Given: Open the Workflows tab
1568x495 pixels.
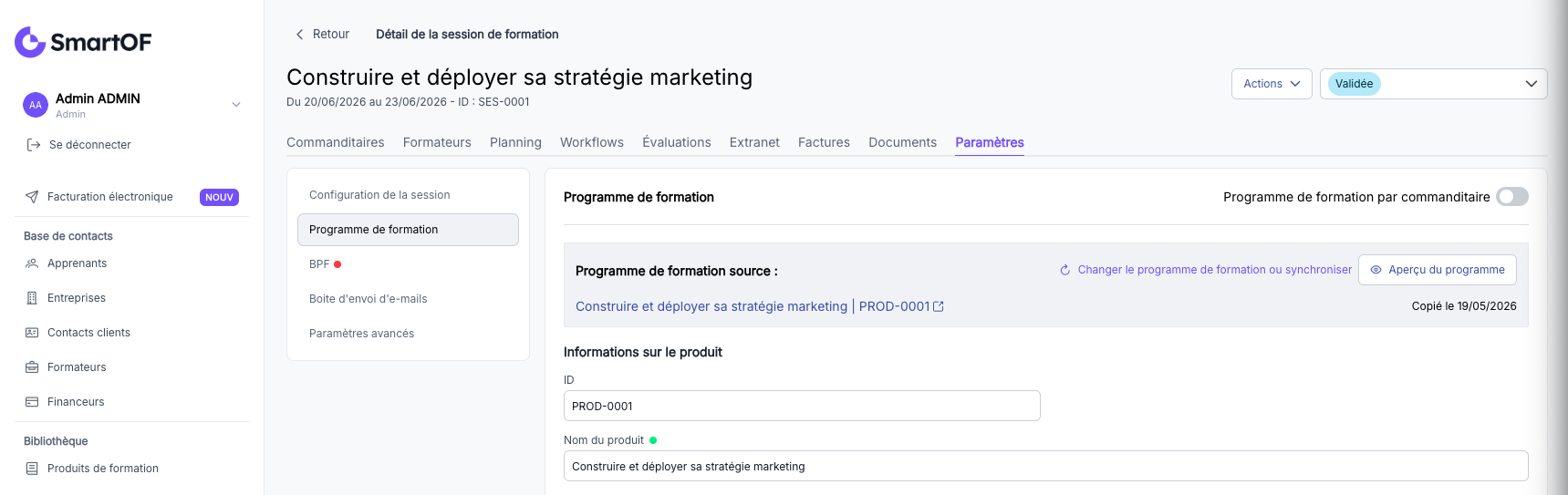Looking at the screenshot, I should coord(592,142).
